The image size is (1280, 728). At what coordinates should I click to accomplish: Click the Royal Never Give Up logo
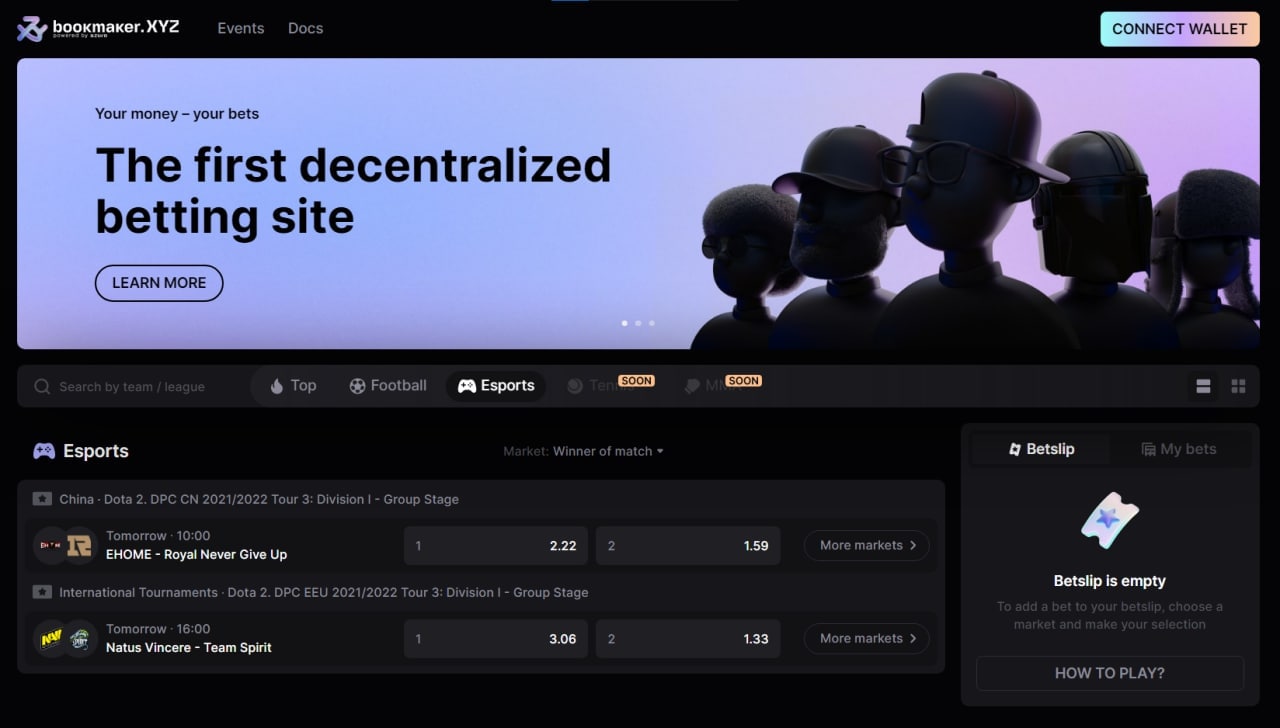click(x=79, y=545)
